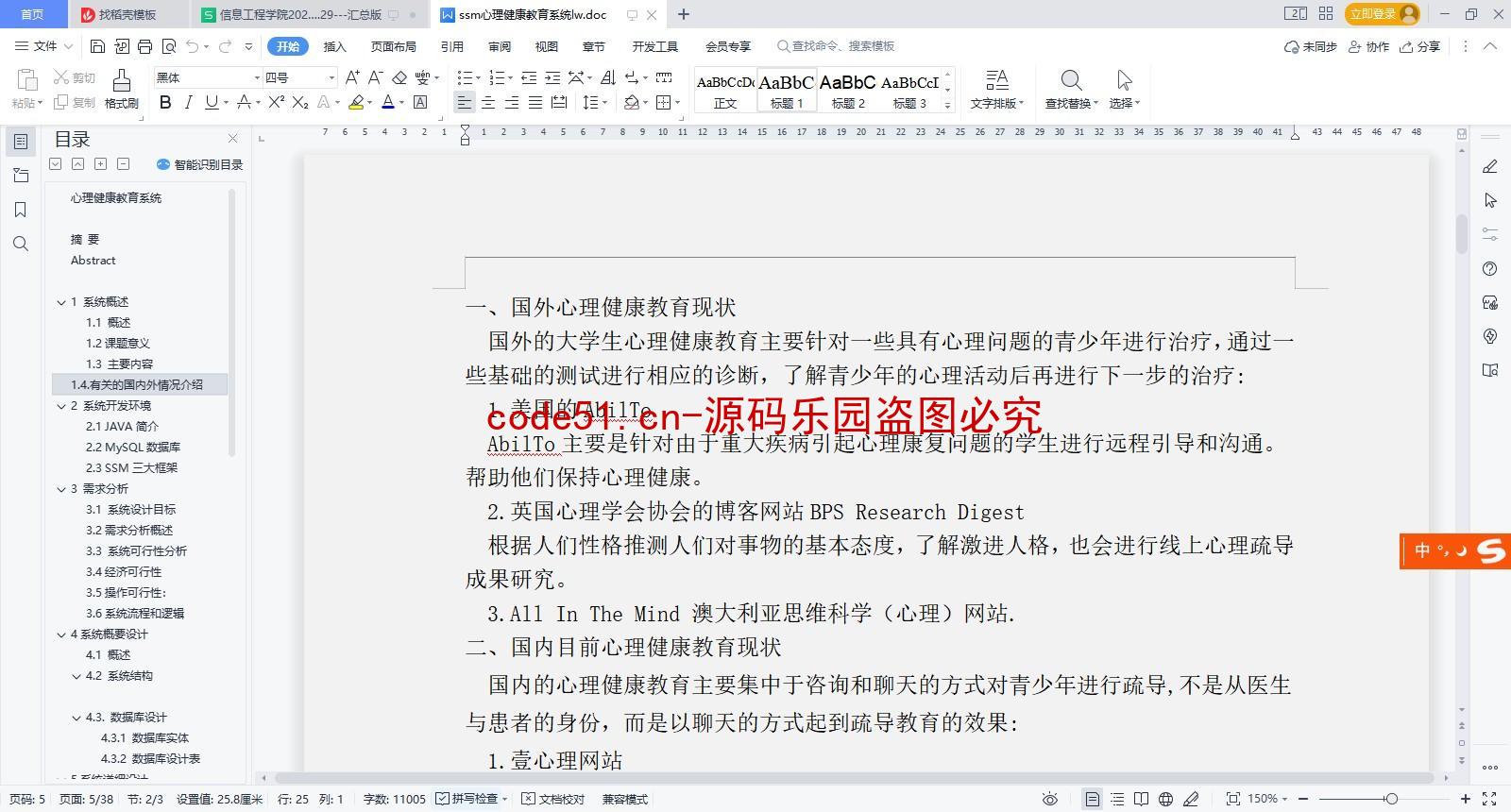Apply bold formatting with the B icon
This screenshot has height=812, width=1511.
[x=165, y=102]
